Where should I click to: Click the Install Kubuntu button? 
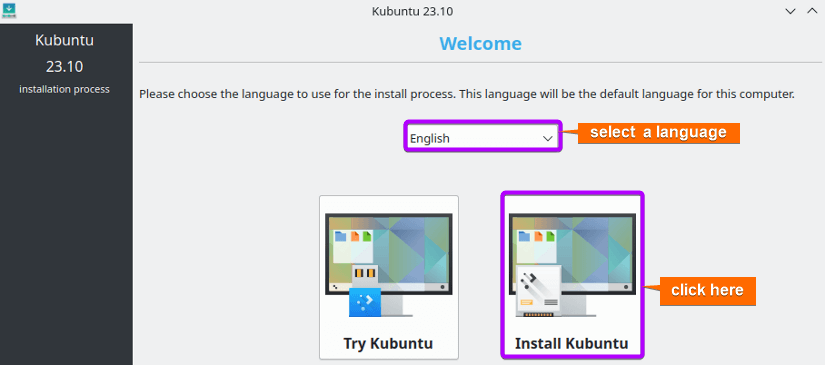[x=572, y=275]
